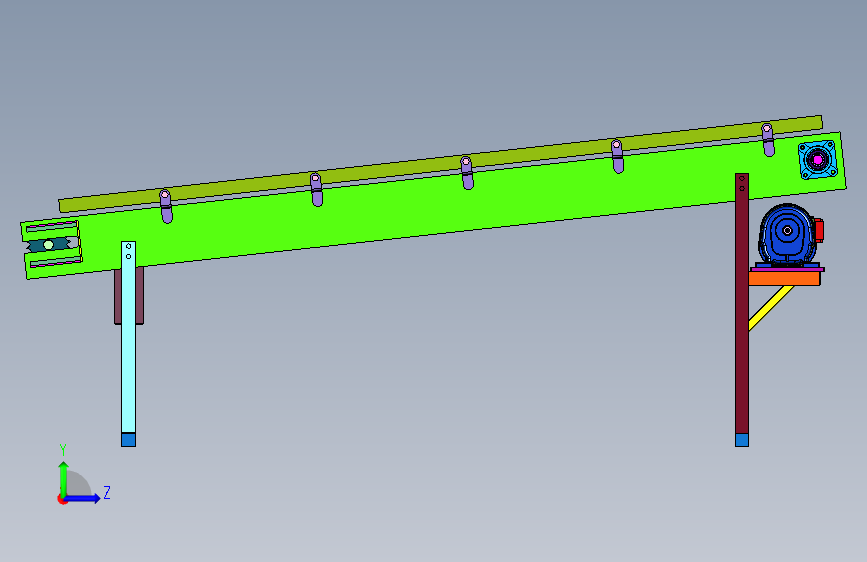This screenshot has width=867, height=562.
Task: Select magenta base plate under motor
Action: [x=787, y=269]
